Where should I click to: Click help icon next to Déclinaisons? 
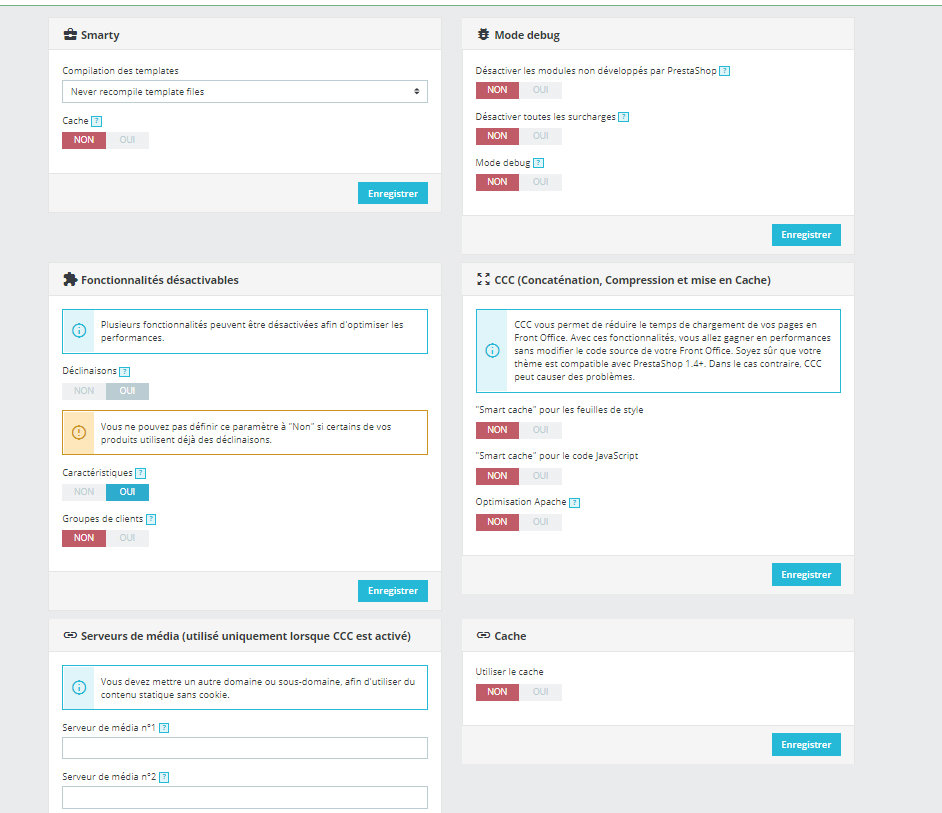pyautogui.click(x=124, y=371)
